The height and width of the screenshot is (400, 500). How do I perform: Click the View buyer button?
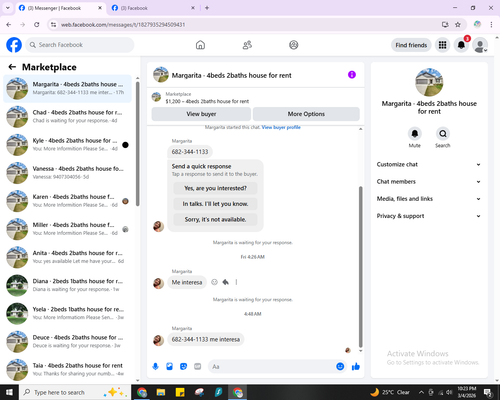(x=201, y=114)
